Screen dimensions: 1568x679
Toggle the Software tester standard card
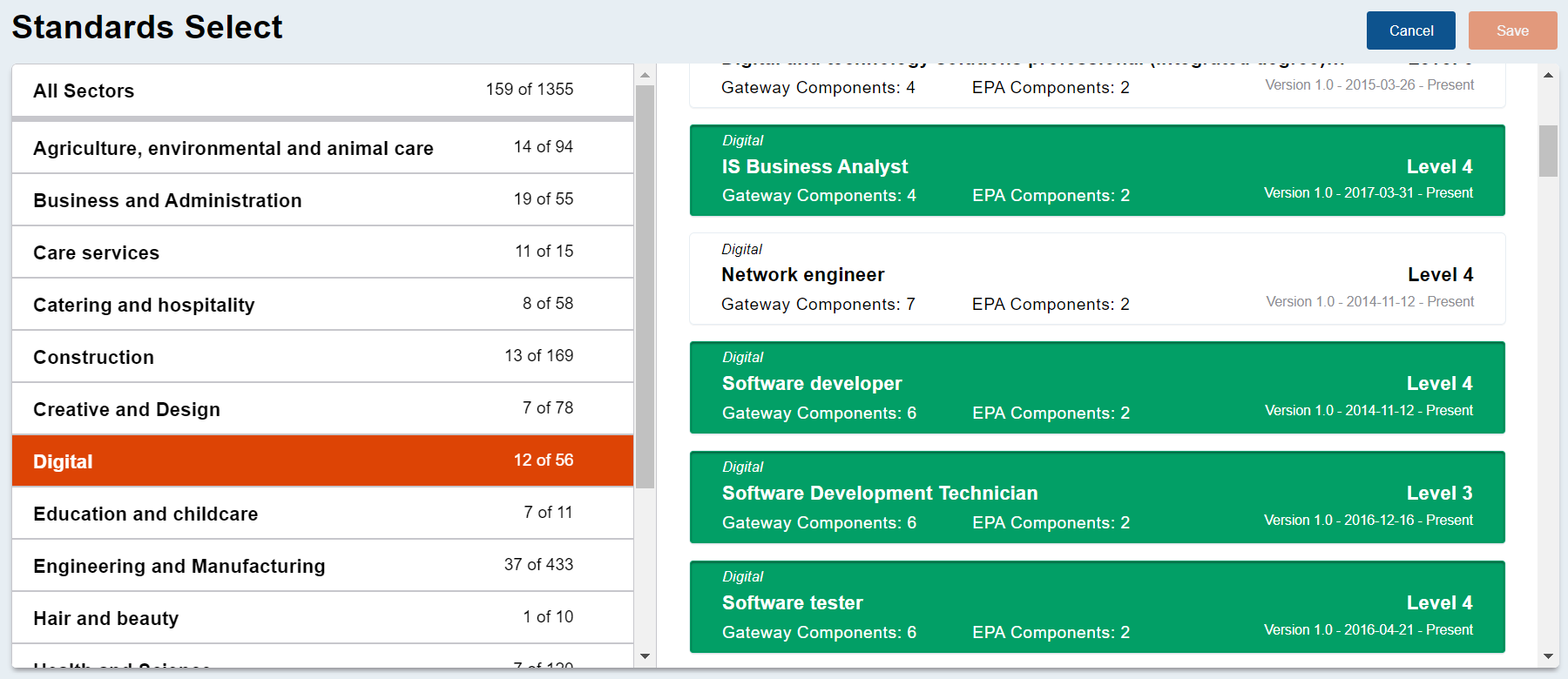(x=1098, y=607)
